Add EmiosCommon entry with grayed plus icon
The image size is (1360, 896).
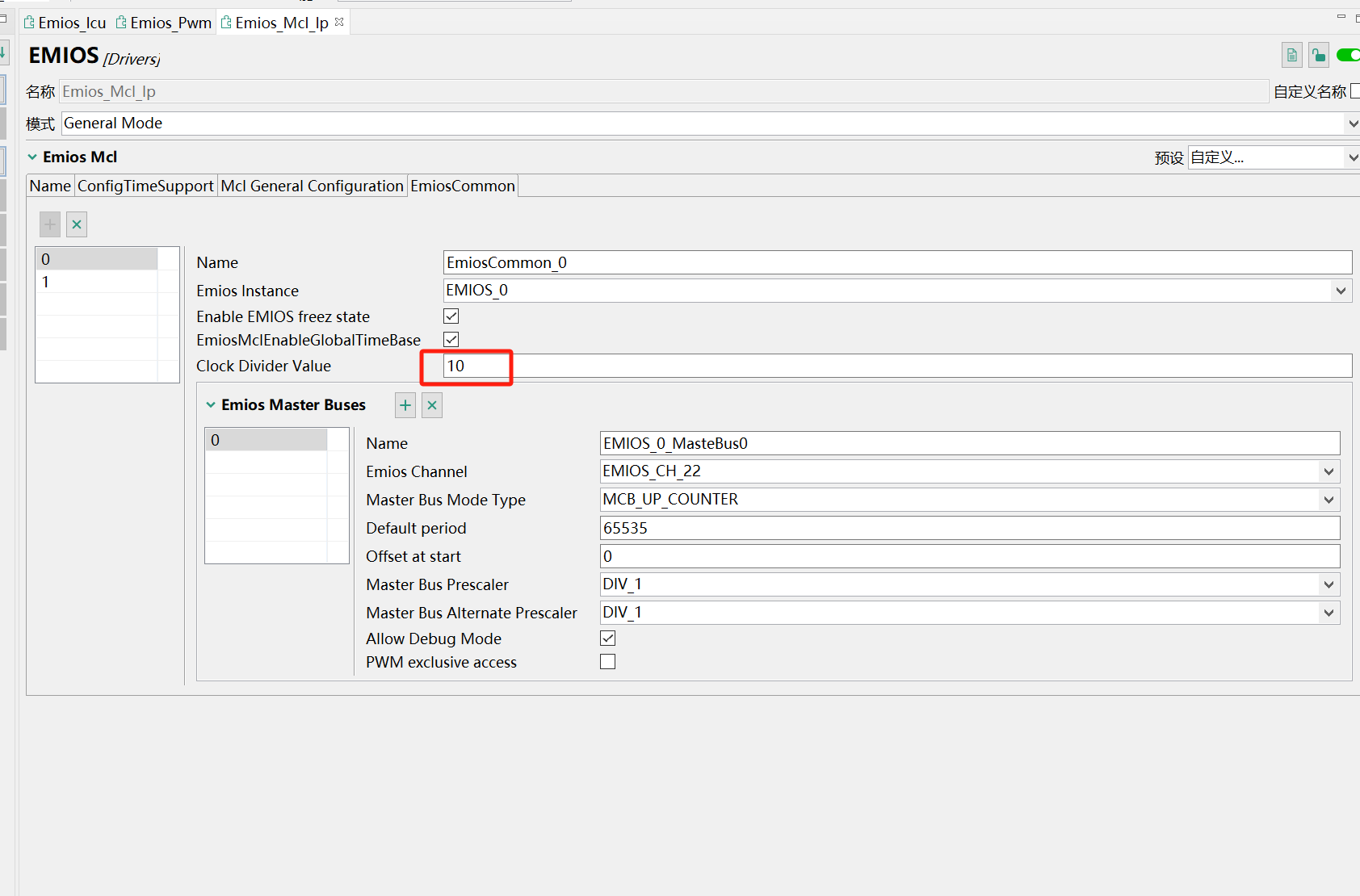(x=50, y=224)
